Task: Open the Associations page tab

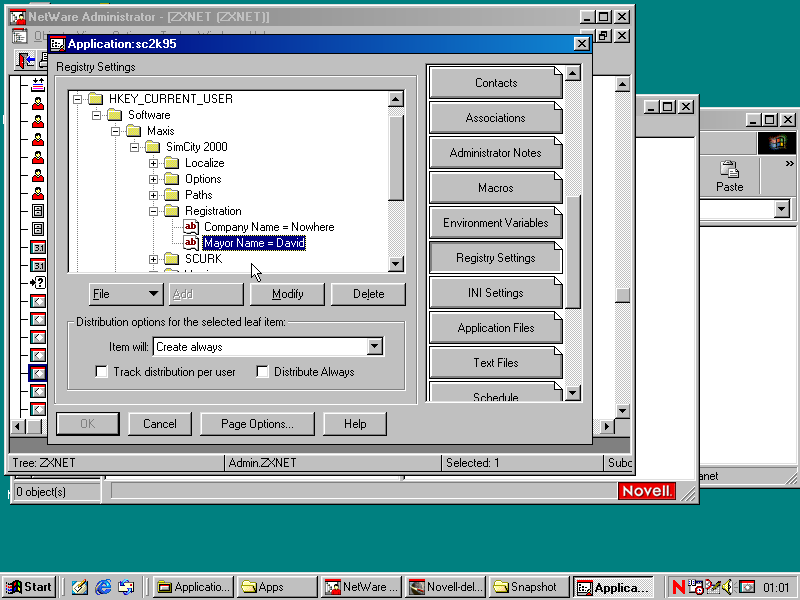Action: coord(496,118)
